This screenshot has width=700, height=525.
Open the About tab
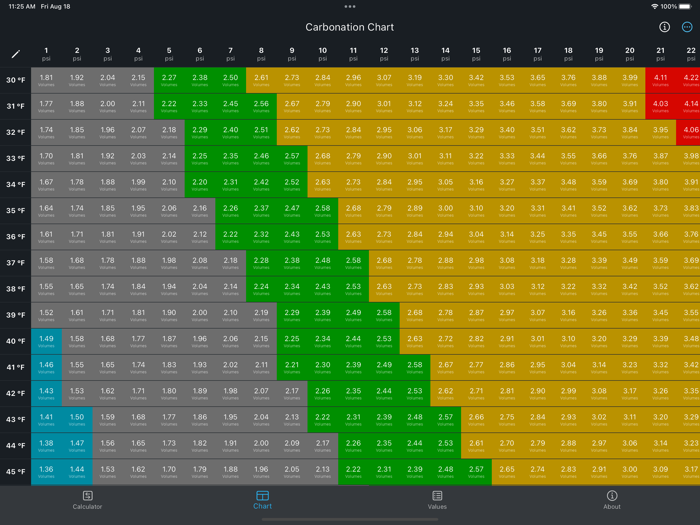[x=612, y=500]
